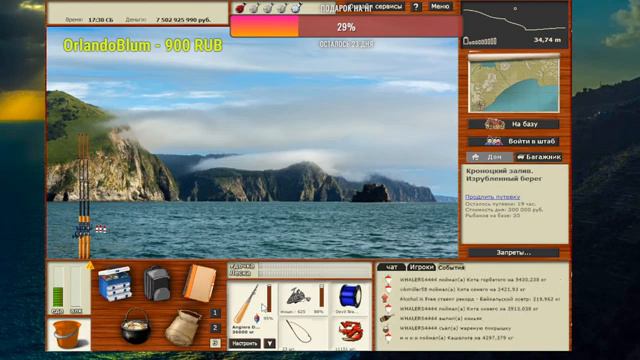Click the minimap of the bay
640x360 pixels.
tap(514, 84)
